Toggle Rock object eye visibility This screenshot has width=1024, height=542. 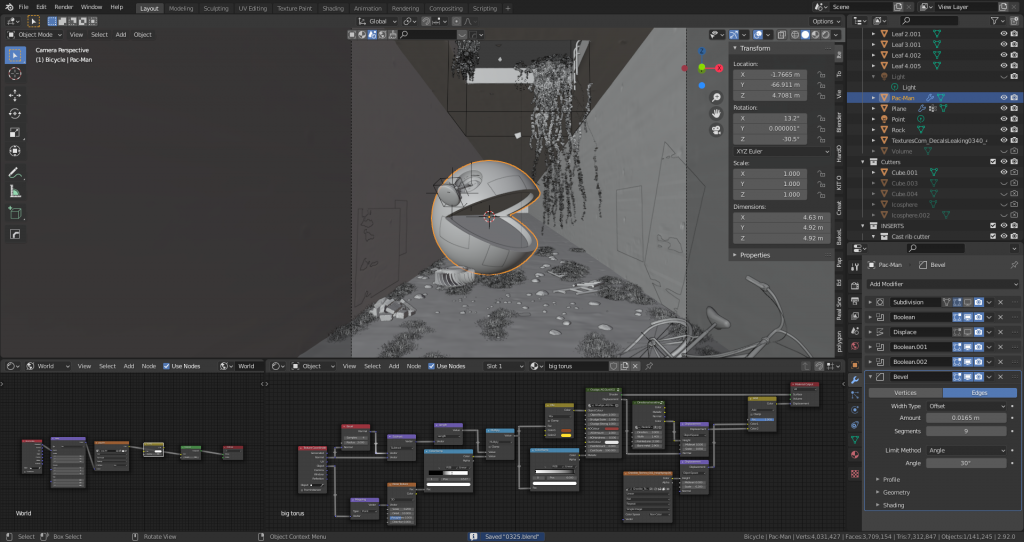(1004, 130)
